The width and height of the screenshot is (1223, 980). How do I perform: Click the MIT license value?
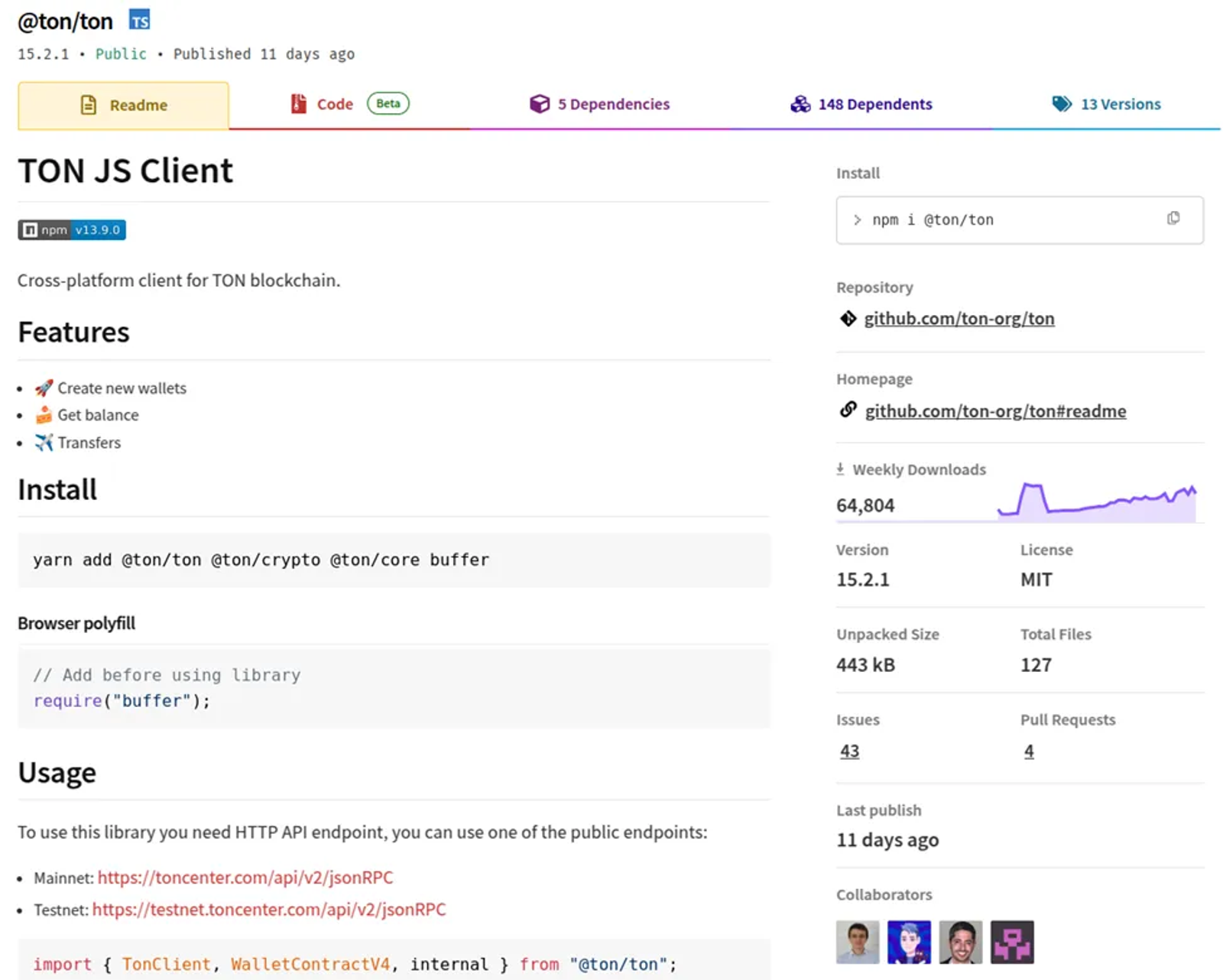click(x=1036, y=579)
